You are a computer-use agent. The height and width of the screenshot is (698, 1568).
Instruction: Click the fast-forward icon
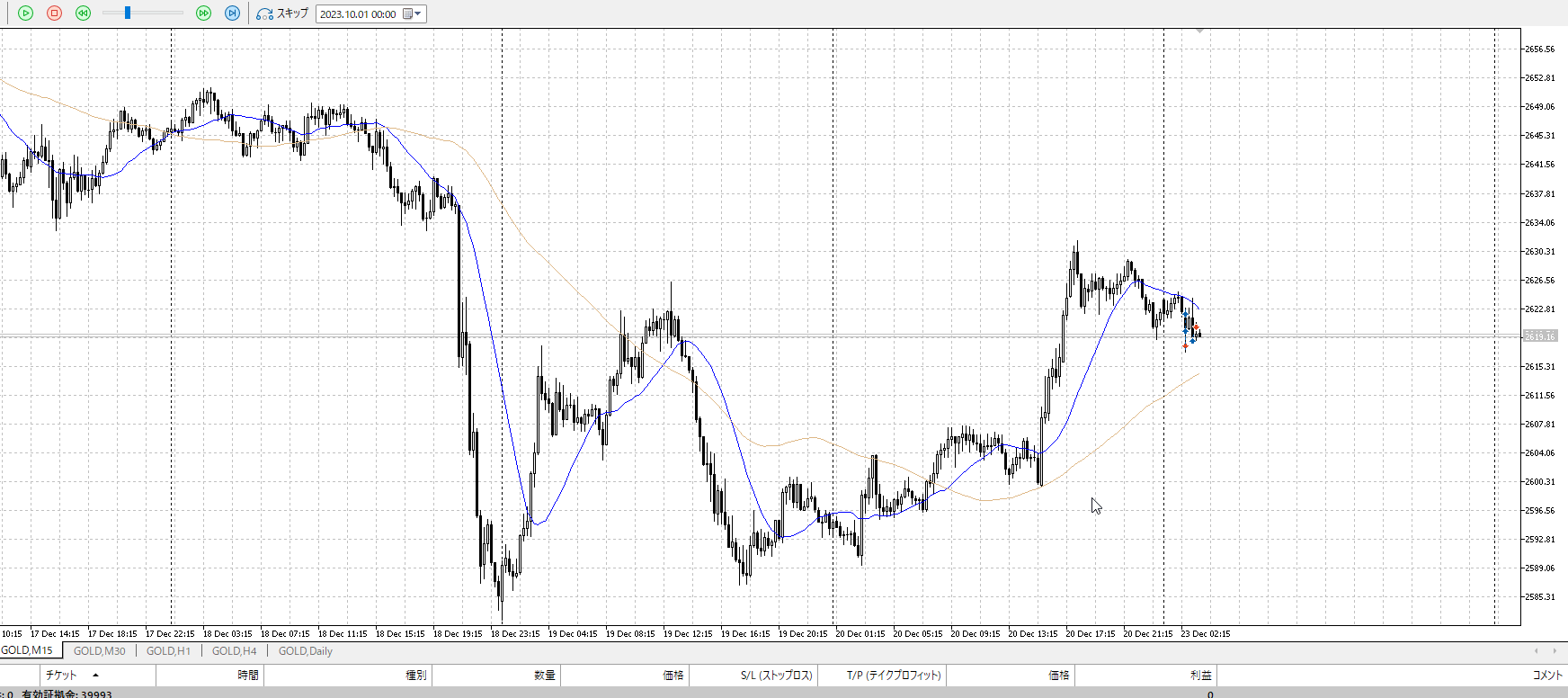[x=203, y=13]
